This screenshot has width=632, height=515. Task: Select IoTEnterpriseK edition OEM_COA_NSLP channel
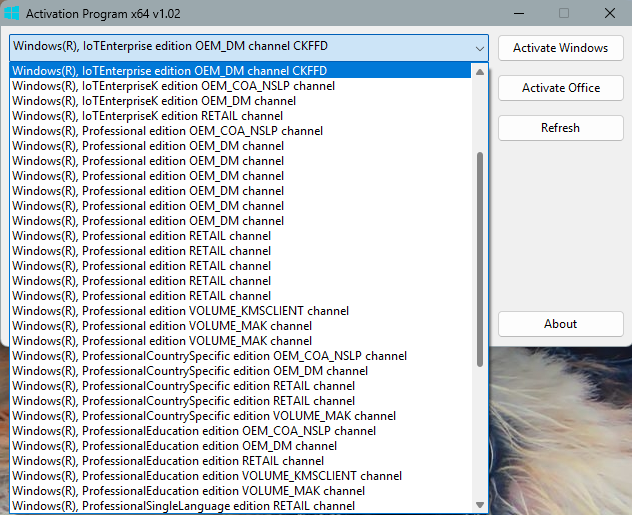pyautogui.click(x=240, y=86)
